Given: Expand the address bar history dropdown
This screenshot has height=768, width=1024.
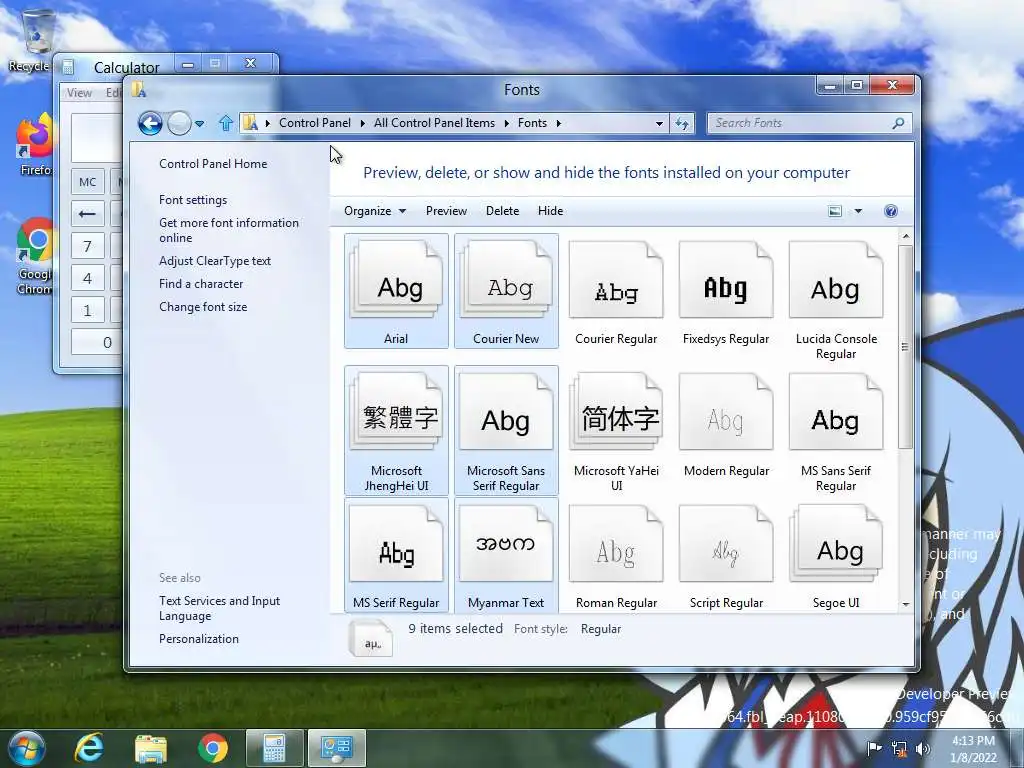Looking at the screenshot, I should click(x=659, y=123).
